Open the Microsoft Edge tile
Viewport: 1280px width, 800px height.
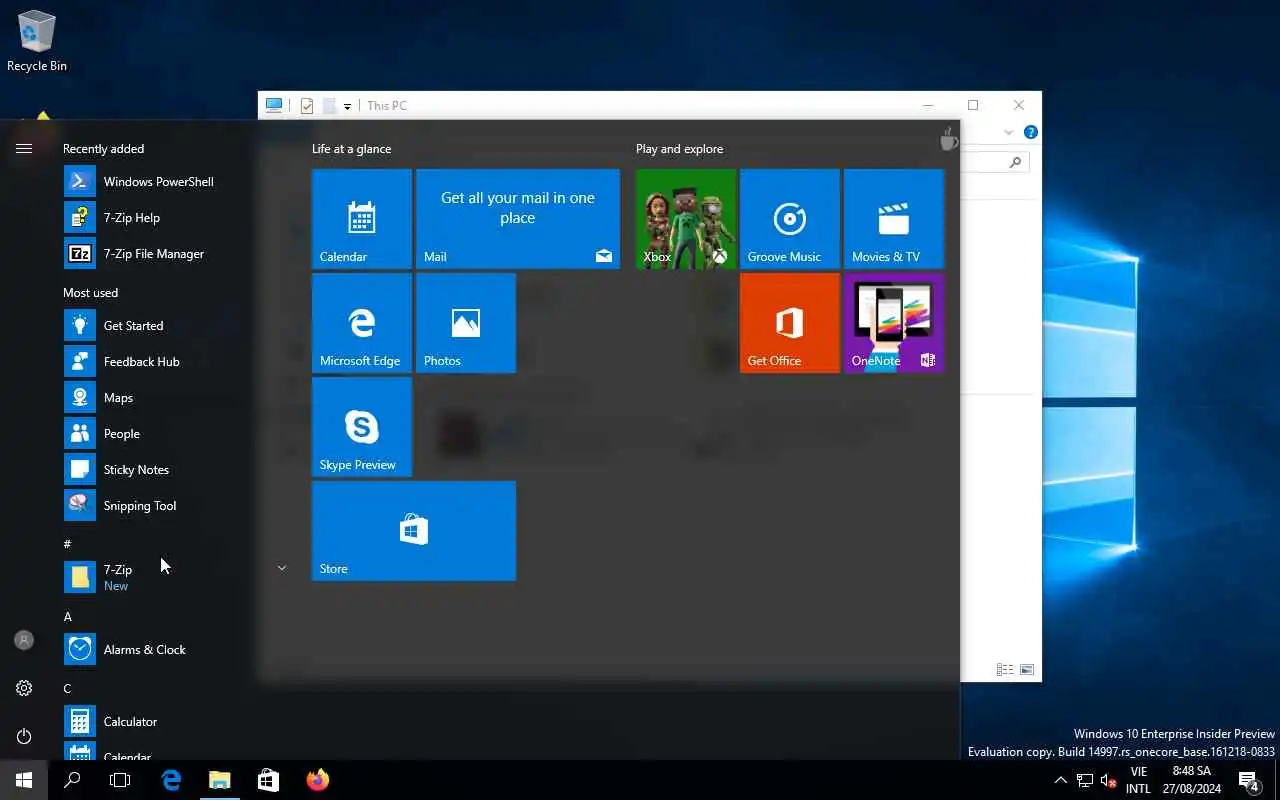pyautogui.click(x=362, y=323)
